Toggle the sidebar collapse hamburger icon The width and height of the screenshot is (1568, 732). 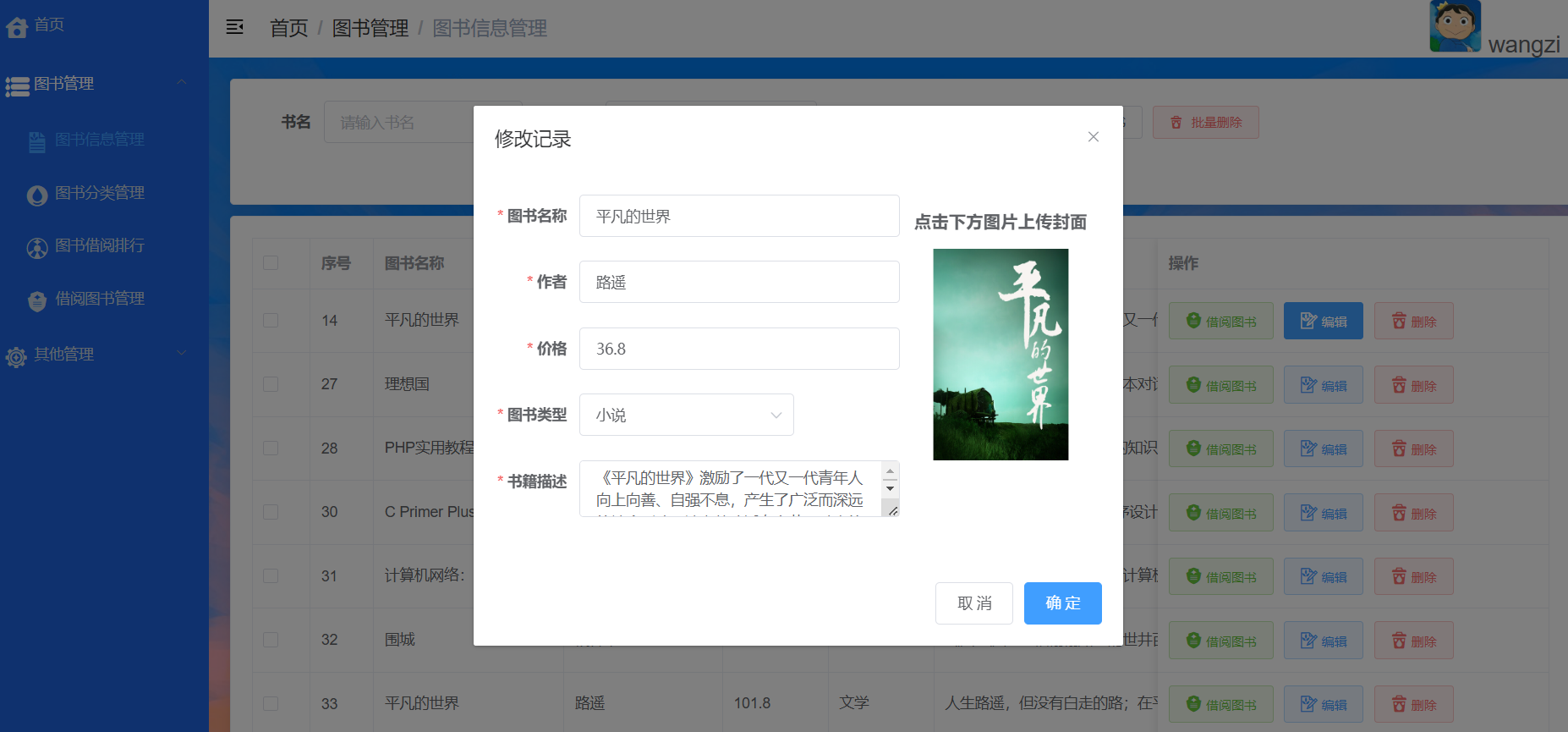click(235, 27)
